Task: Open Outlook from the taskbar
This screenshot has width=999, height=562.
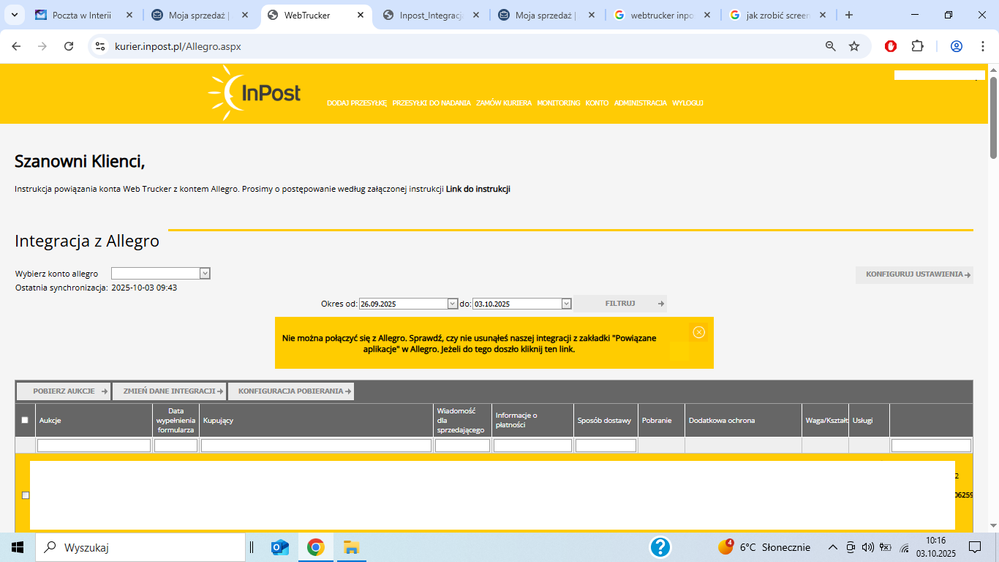Action: [280, 547]
